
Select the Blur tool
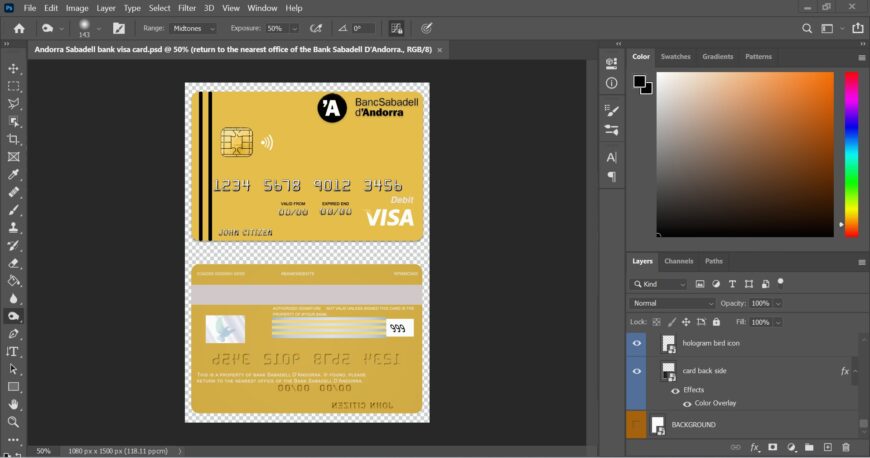tap(13, 299)
